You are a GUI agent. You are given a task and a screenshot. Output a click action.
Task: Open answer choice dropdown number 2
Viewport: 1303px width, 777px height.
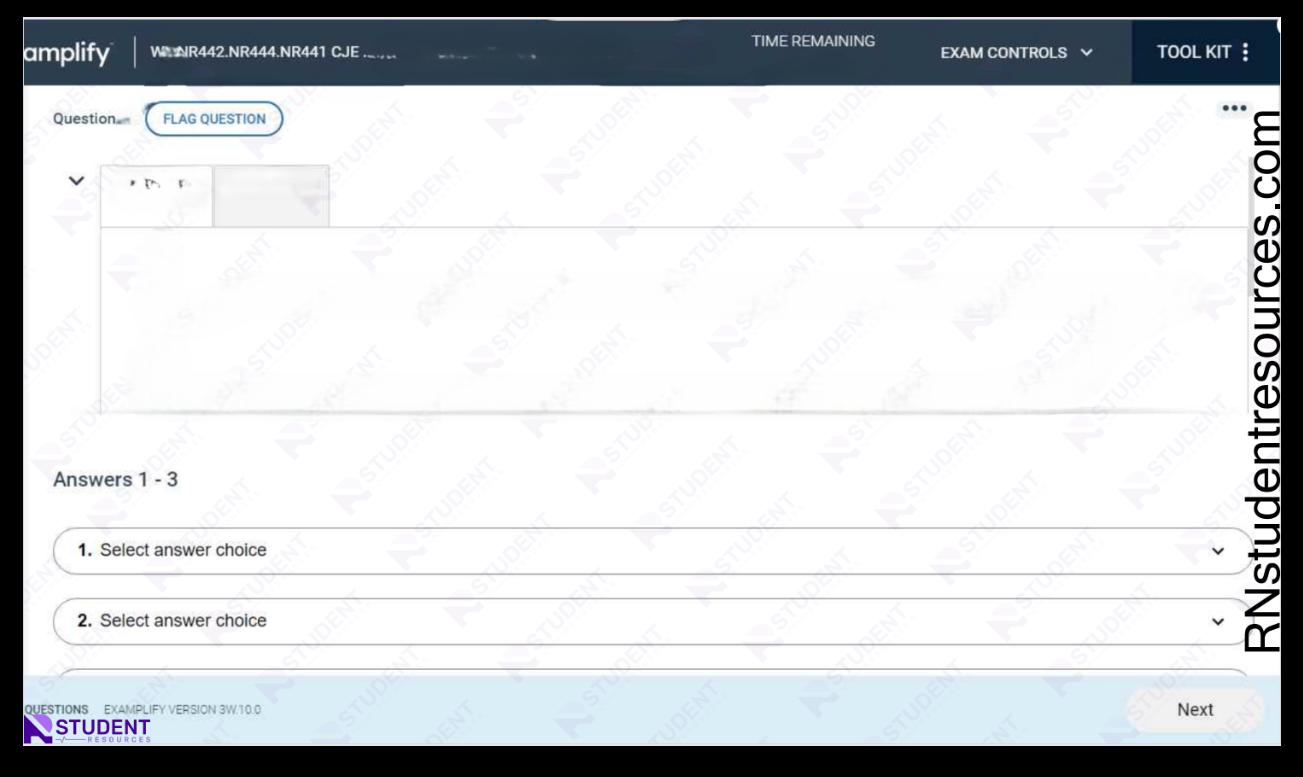651,621
